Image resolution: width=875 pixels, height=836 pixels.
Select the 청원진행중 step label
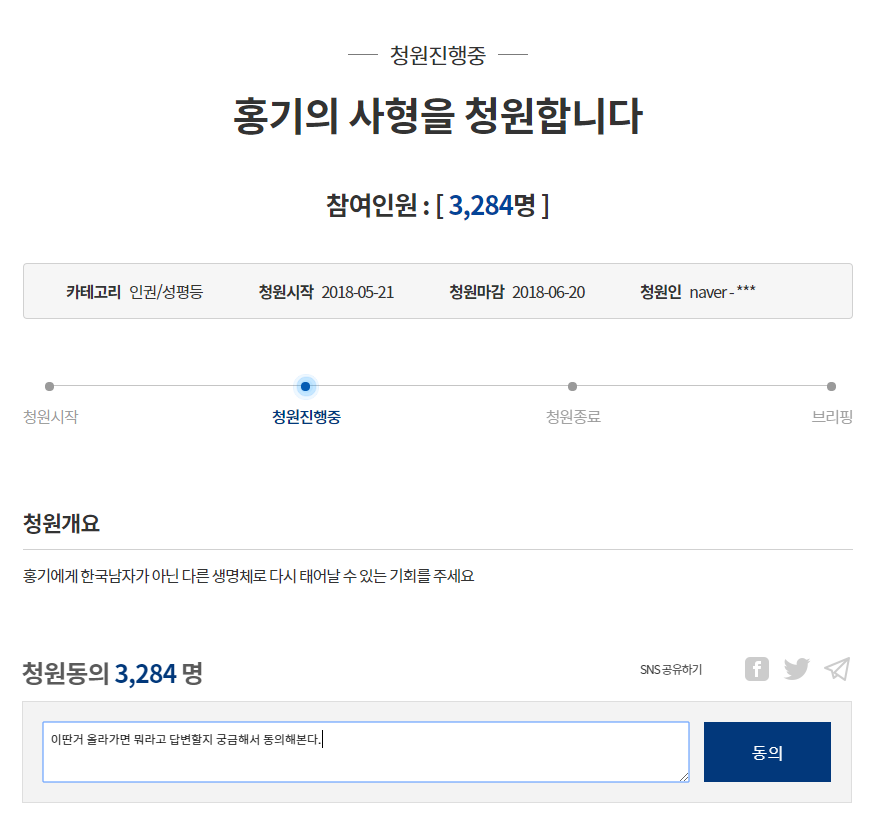pyautogui.click(x=306, y=417)
